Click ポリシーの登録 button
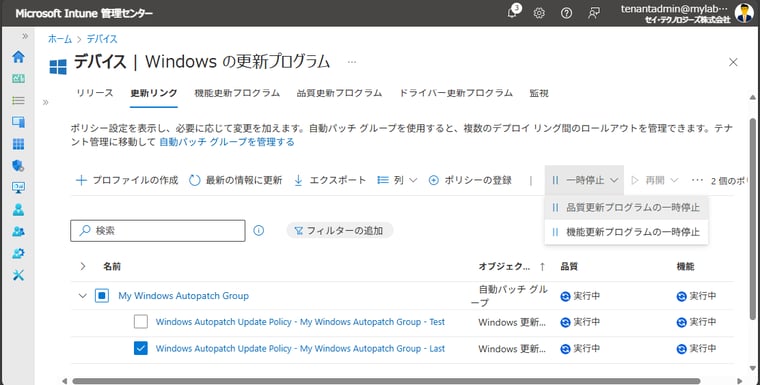This screenshot has width=760, height=385. click(470, 180)
